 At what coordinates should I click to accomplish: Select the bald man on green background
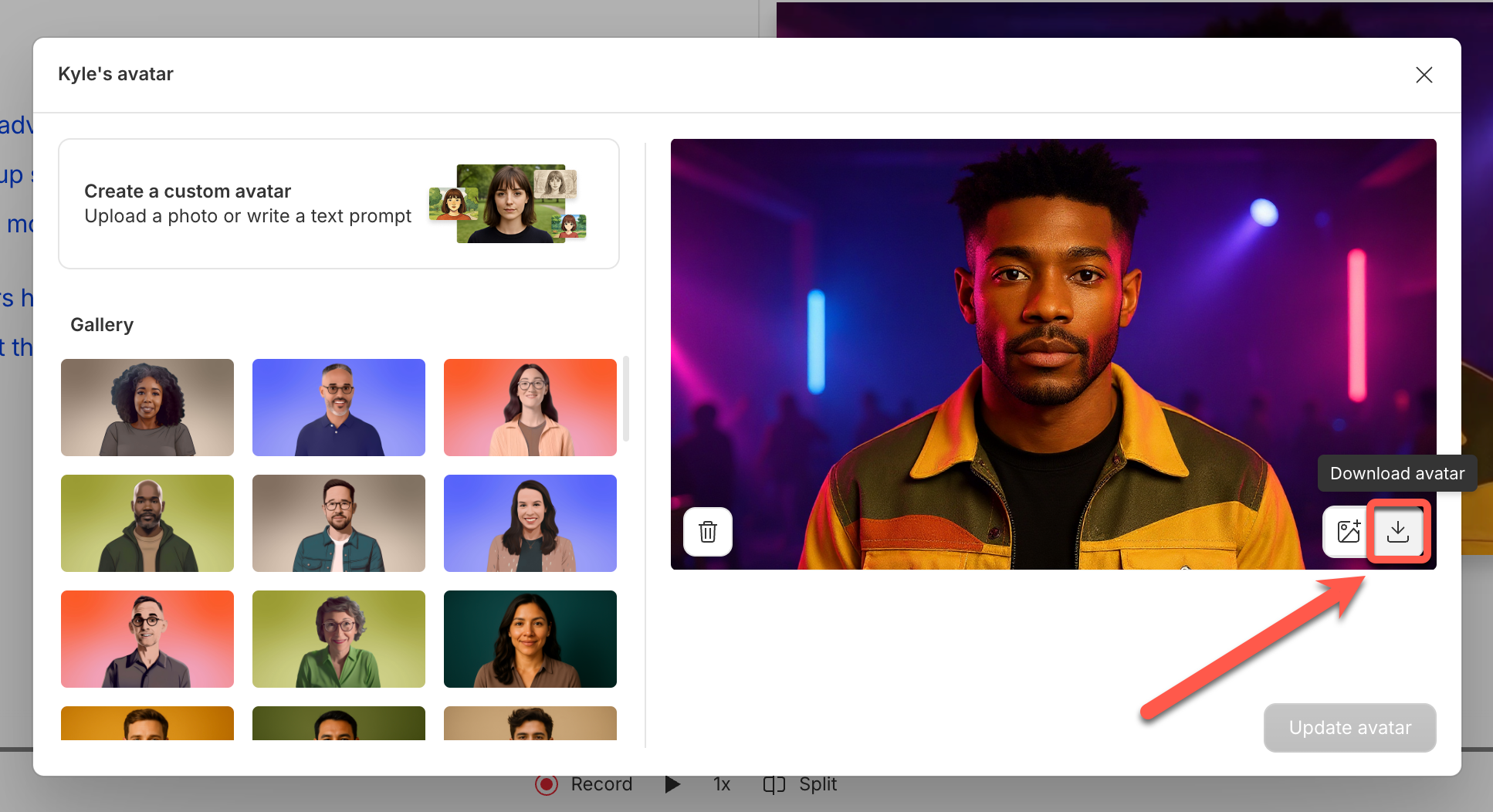tap(147, 523)
